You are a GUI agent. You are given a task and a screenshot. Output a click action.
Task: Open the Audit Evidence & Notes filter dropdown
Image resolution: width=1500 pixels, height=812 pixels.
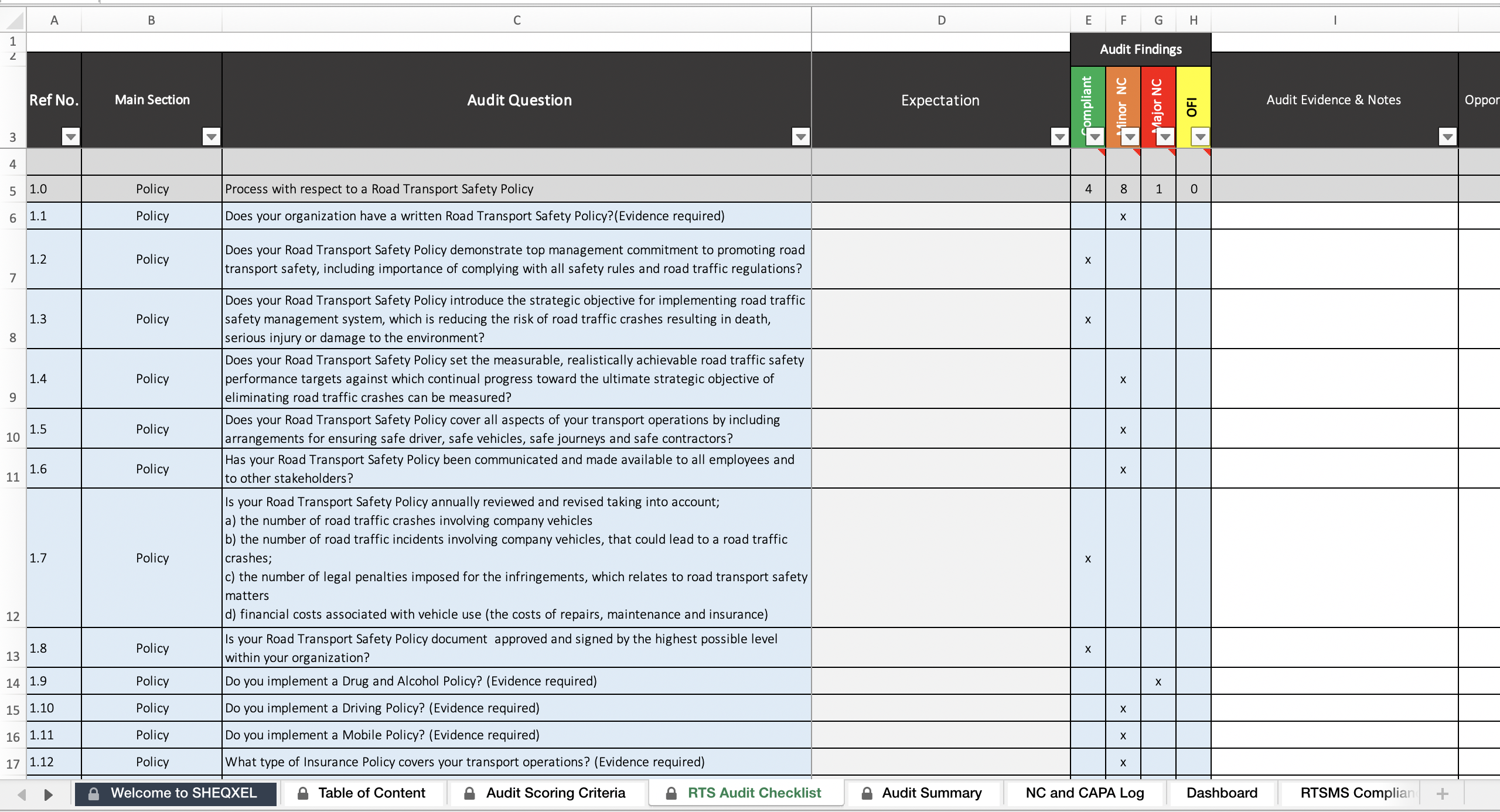1447,137
